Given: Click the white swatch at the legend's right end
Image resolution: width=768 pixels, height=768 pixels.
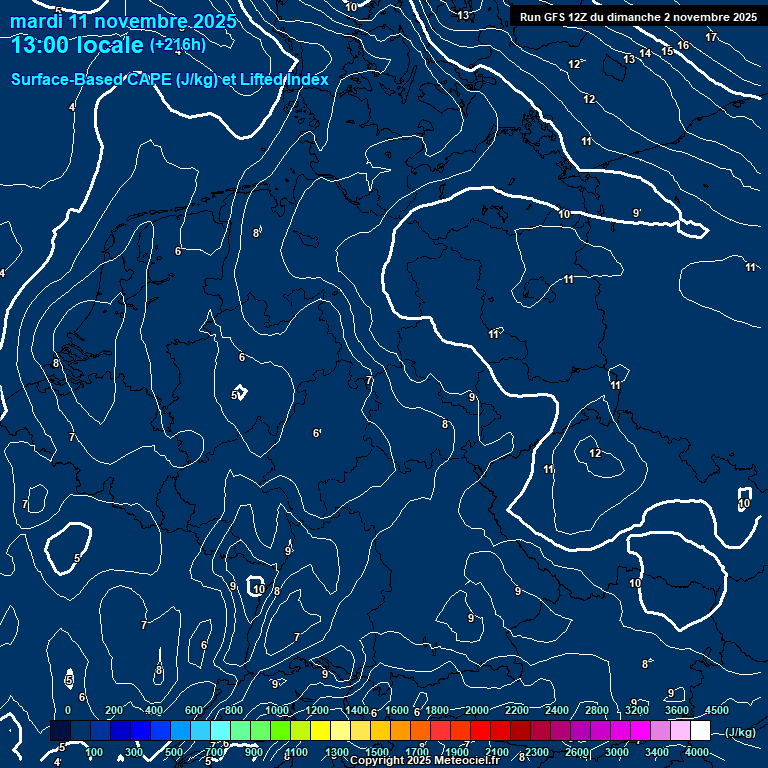Looking at the screenshot, I should point(700,731).
